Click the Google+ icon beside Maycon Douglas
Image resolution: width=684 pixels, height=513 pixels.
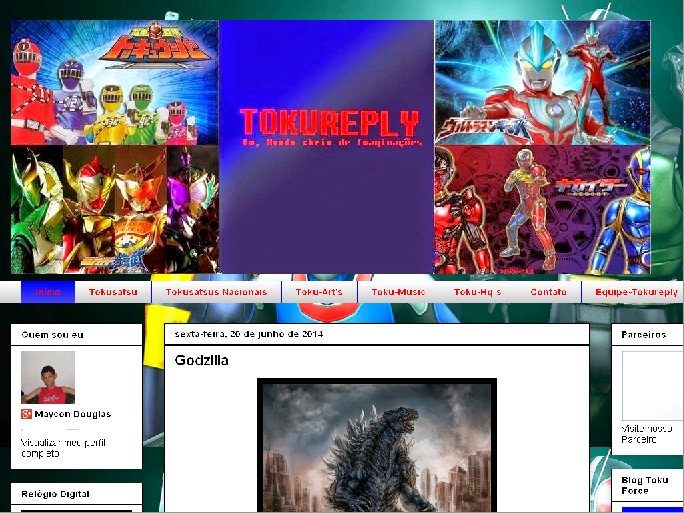pyautogui.click(x=26, y=414)
